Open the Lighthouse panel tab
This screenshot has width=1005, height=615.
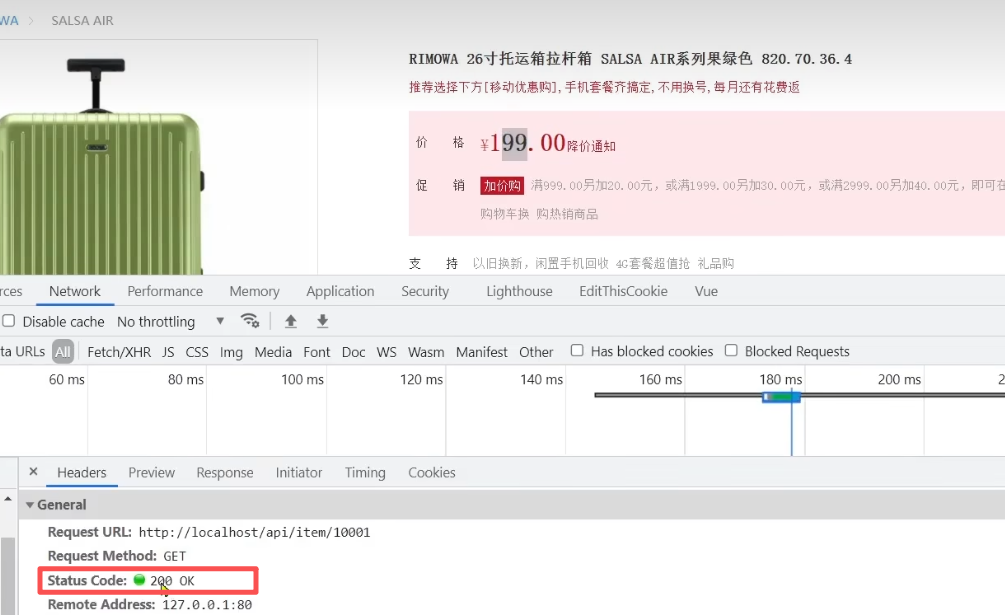519,291
